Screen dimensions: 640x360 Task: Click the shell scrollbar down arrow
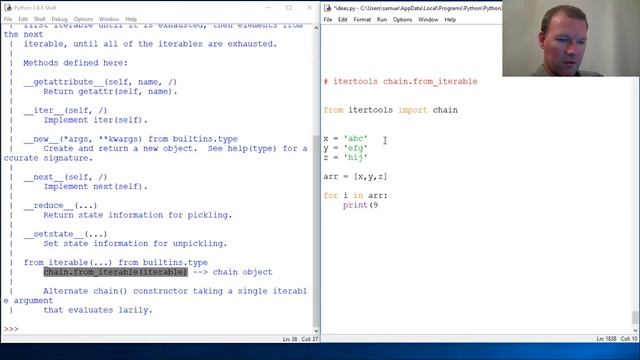coord(316,331)
